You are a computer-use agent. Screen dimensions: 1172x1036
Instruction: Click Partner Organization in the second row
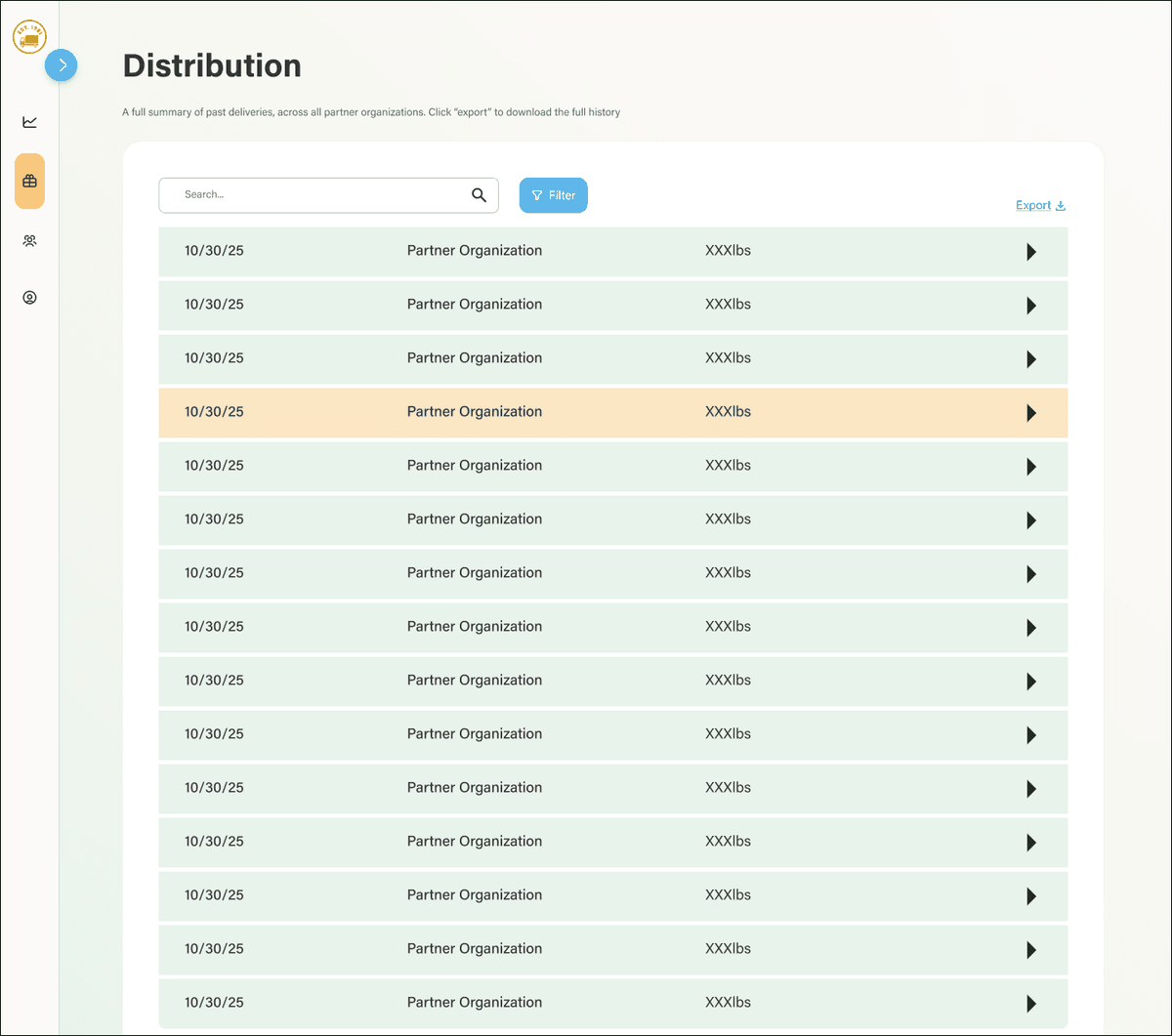(x=474, y=305)
